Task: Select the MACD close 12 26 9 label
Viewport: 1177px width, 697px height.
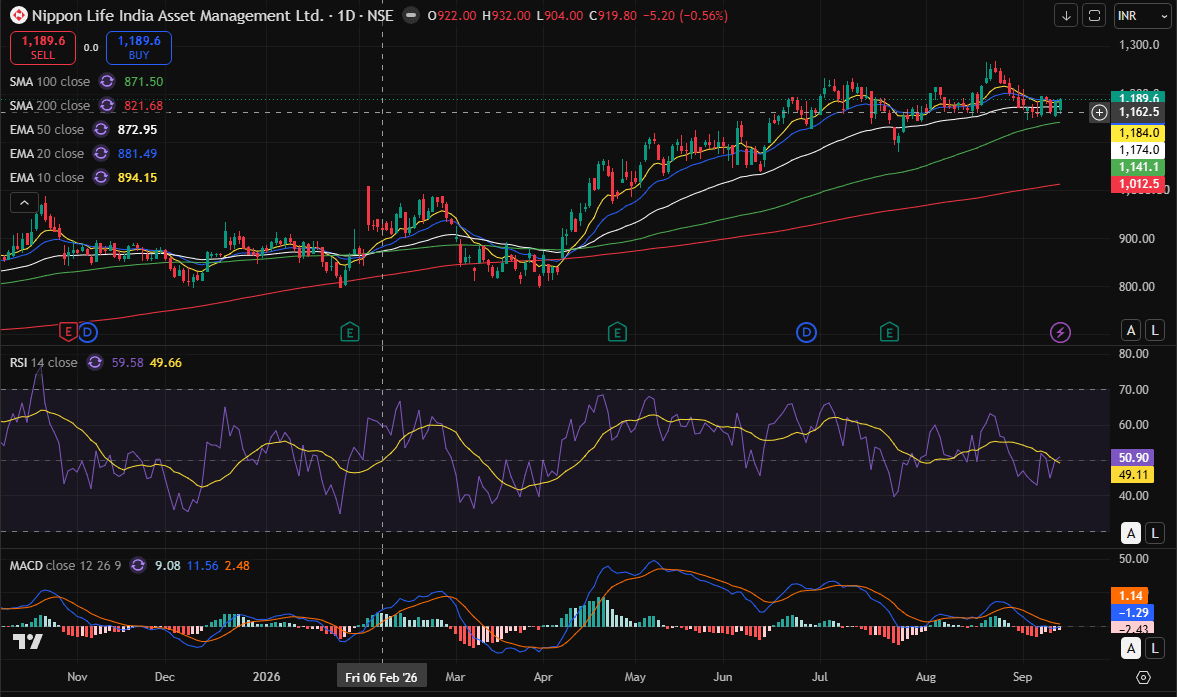Action: click(x=65, y=565)
